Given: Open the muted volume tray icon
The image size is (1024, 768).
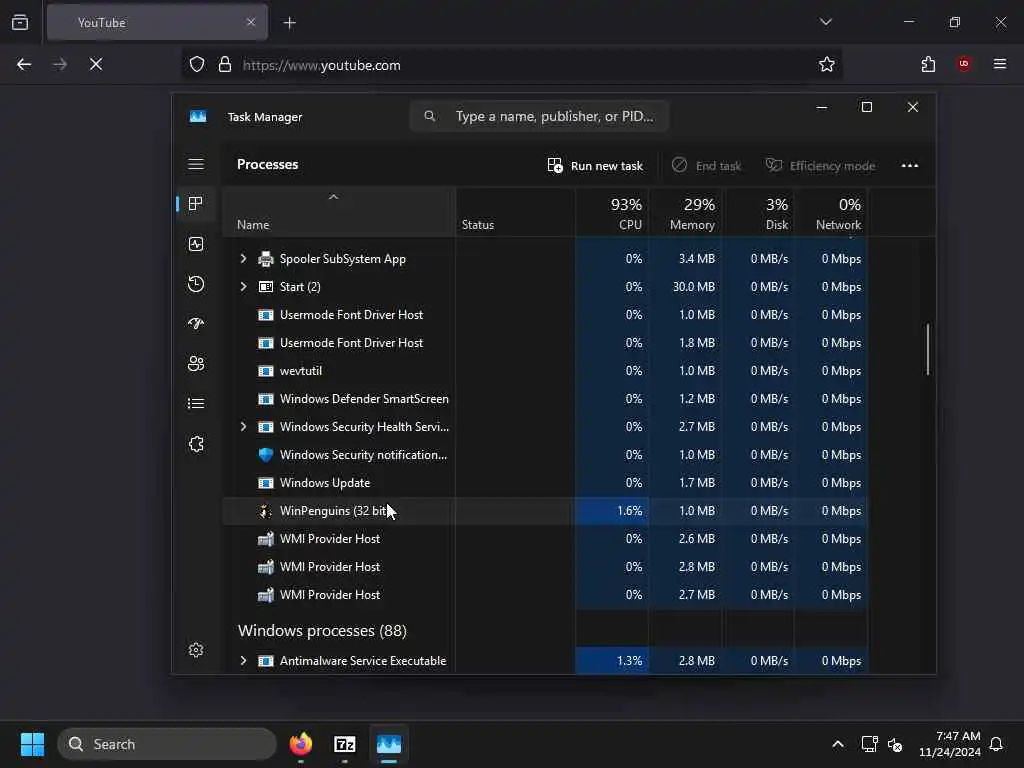Looking at the screenshot, I should pos(895,744).
